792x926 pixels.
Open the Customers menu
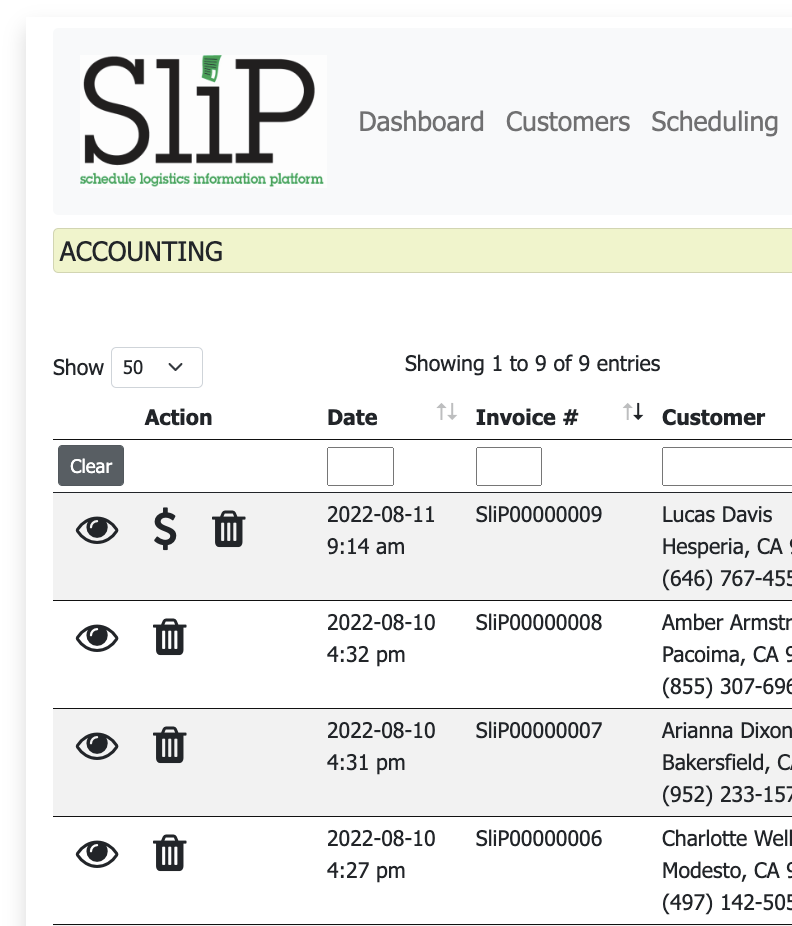(x=568, y=122)
